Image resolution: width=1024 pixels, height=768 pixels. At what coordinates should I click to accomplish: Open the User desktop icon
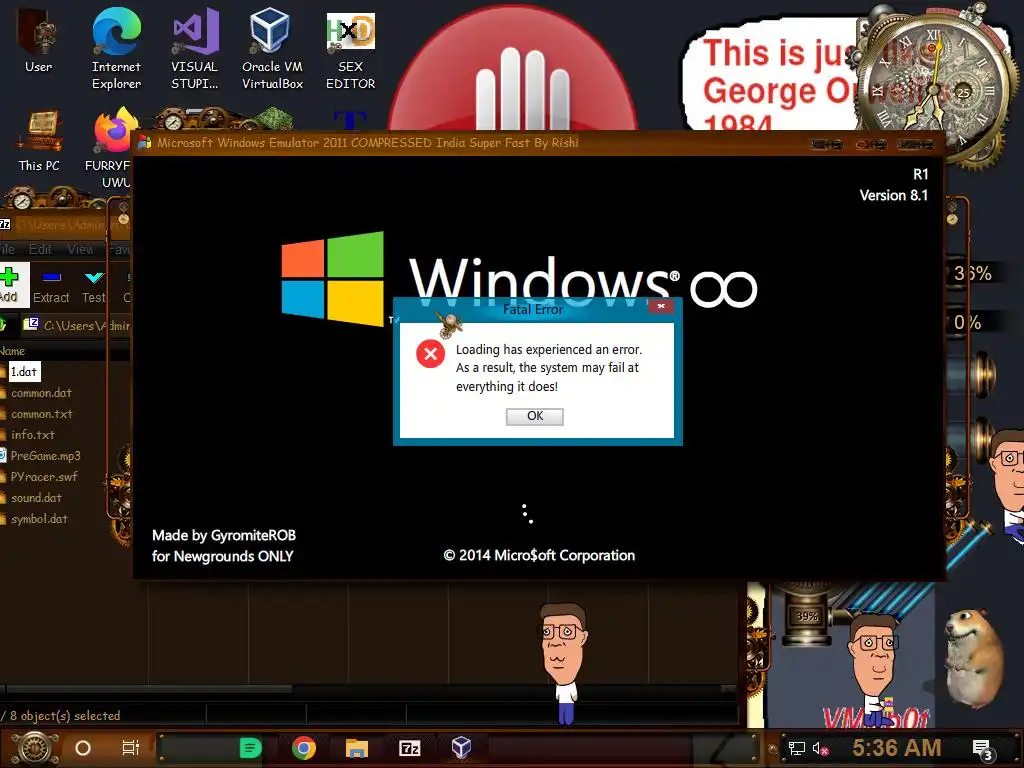point(39,39)
